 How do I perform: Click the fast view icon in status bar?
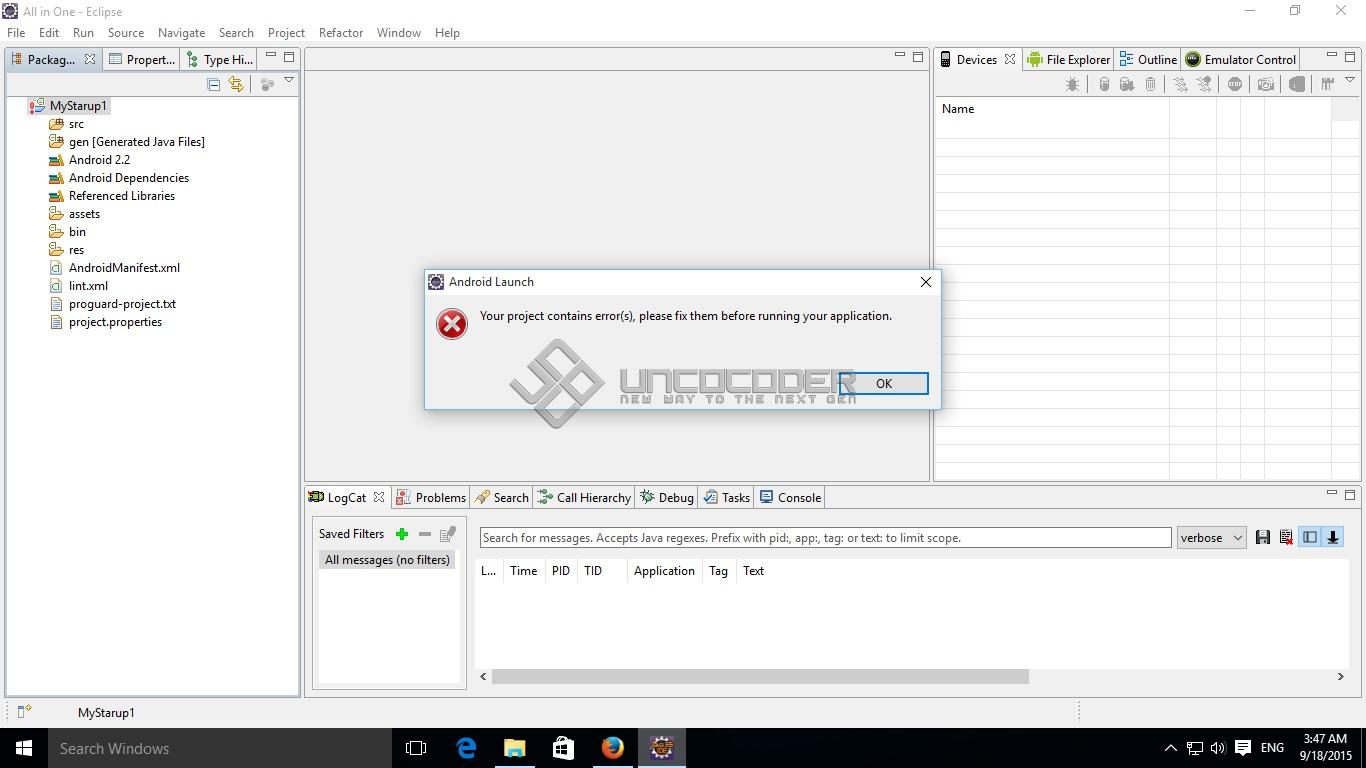tap(24, 712)
